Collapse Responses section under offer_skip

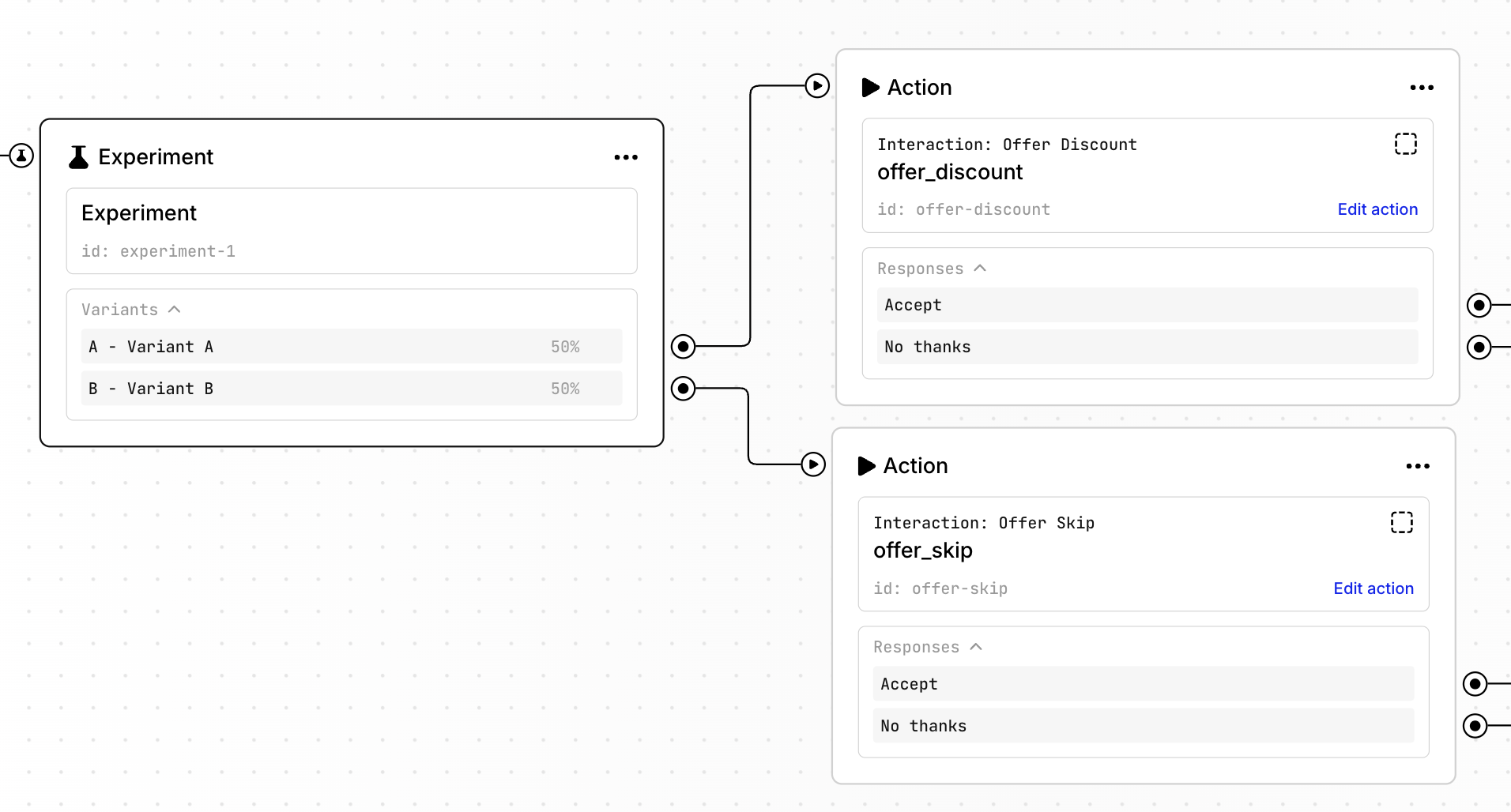pos(976,647)
